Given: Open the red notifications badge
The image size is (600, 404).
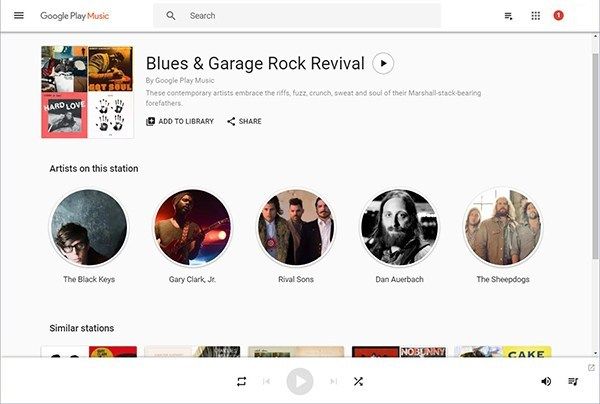Looking at the screenshot, I should [558, 16].
